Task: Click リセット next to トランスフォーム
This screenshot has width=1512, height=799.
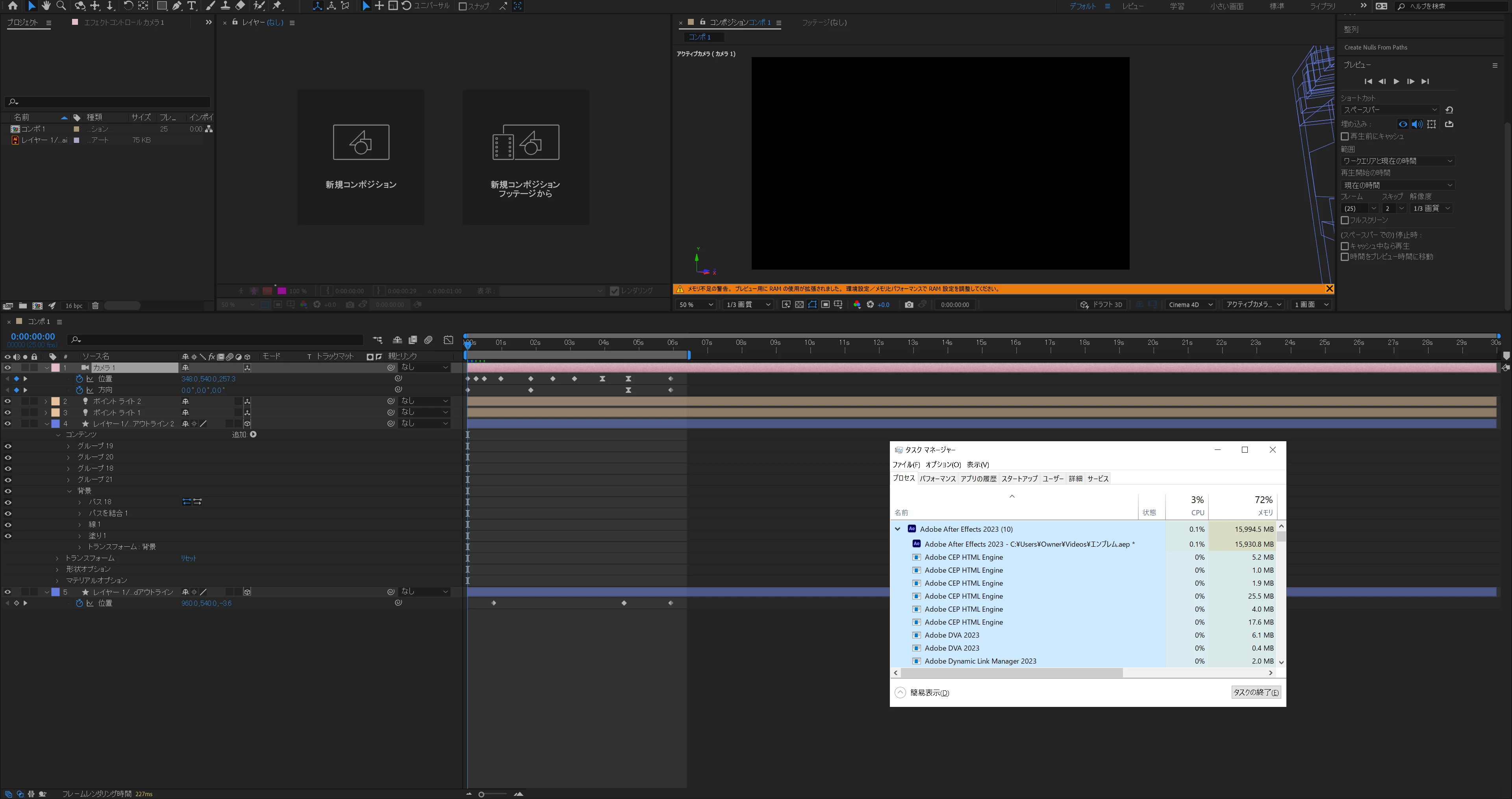Action: point(189,558)
